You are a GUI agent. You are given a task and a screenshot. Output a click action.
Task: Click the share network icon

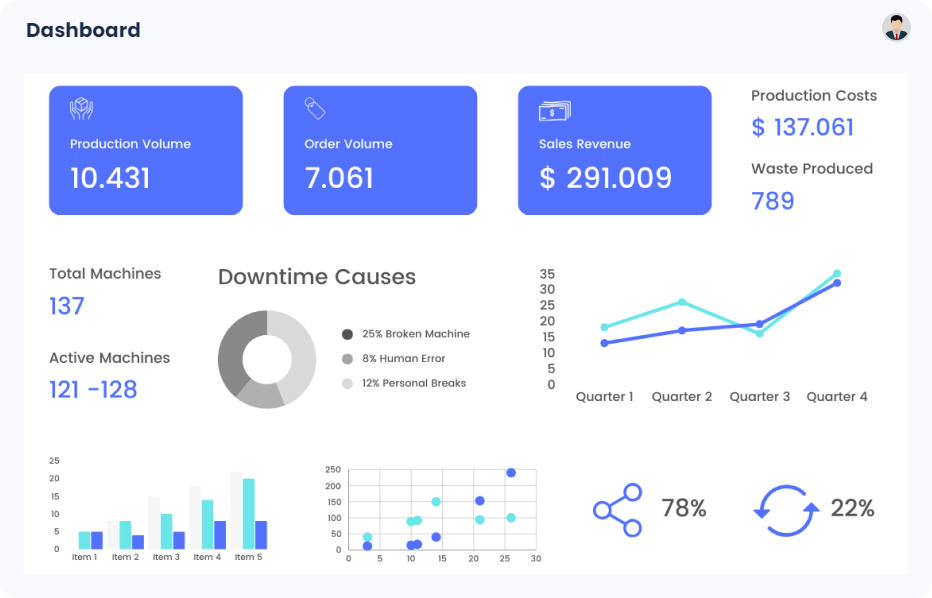(x=617, y=510)
